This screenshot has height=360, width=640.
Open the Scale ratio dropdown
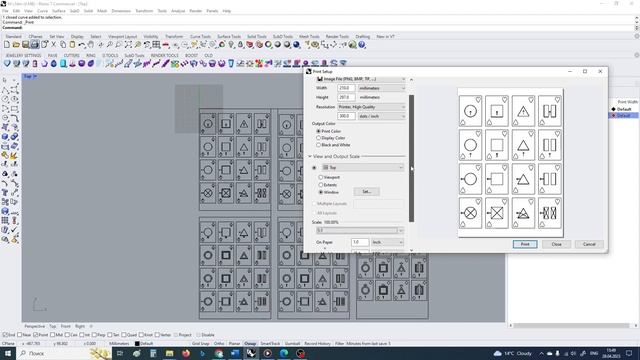click(x=360, y=231)
